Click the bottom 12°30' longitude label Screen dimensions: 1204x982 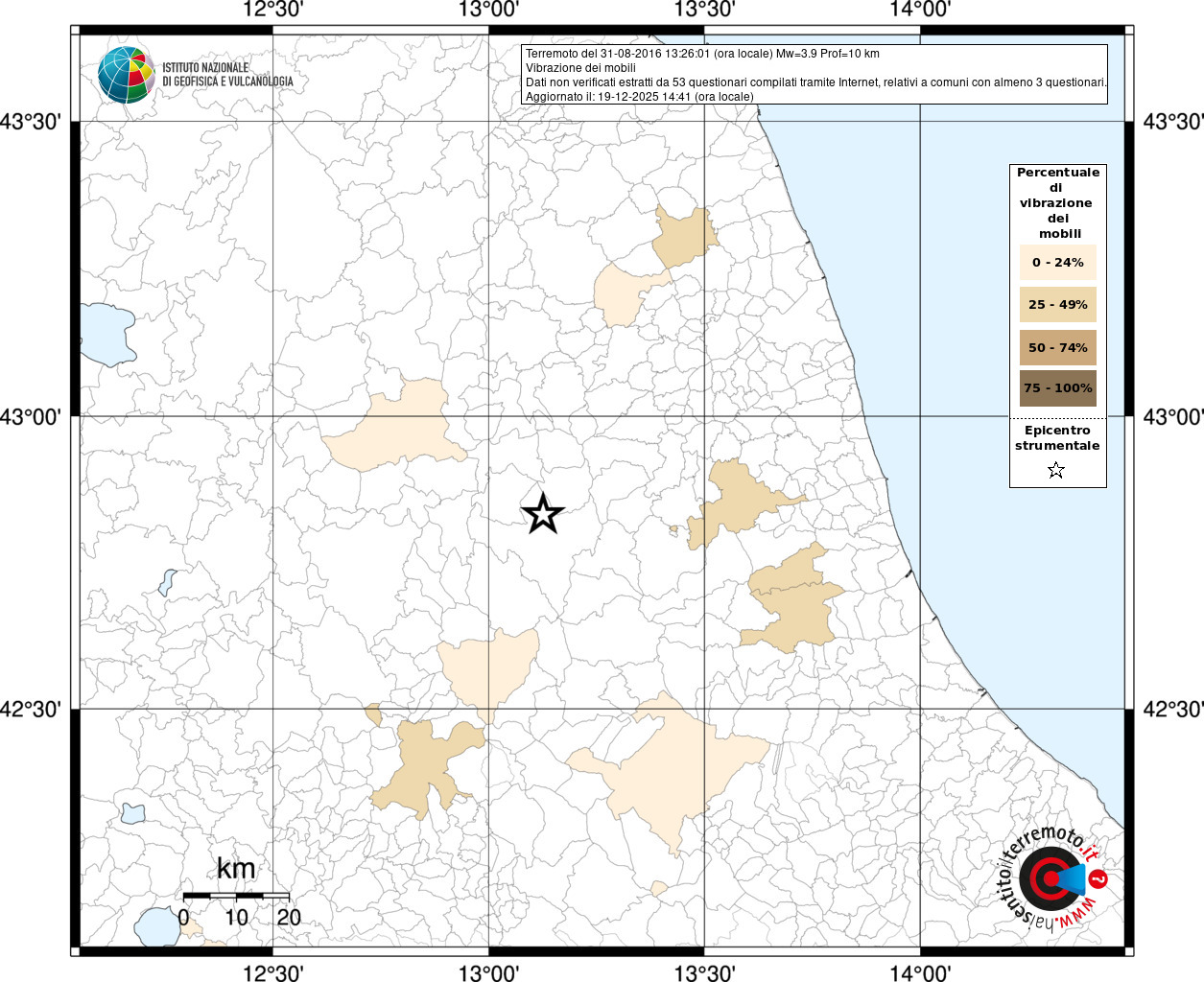point(273,973)
